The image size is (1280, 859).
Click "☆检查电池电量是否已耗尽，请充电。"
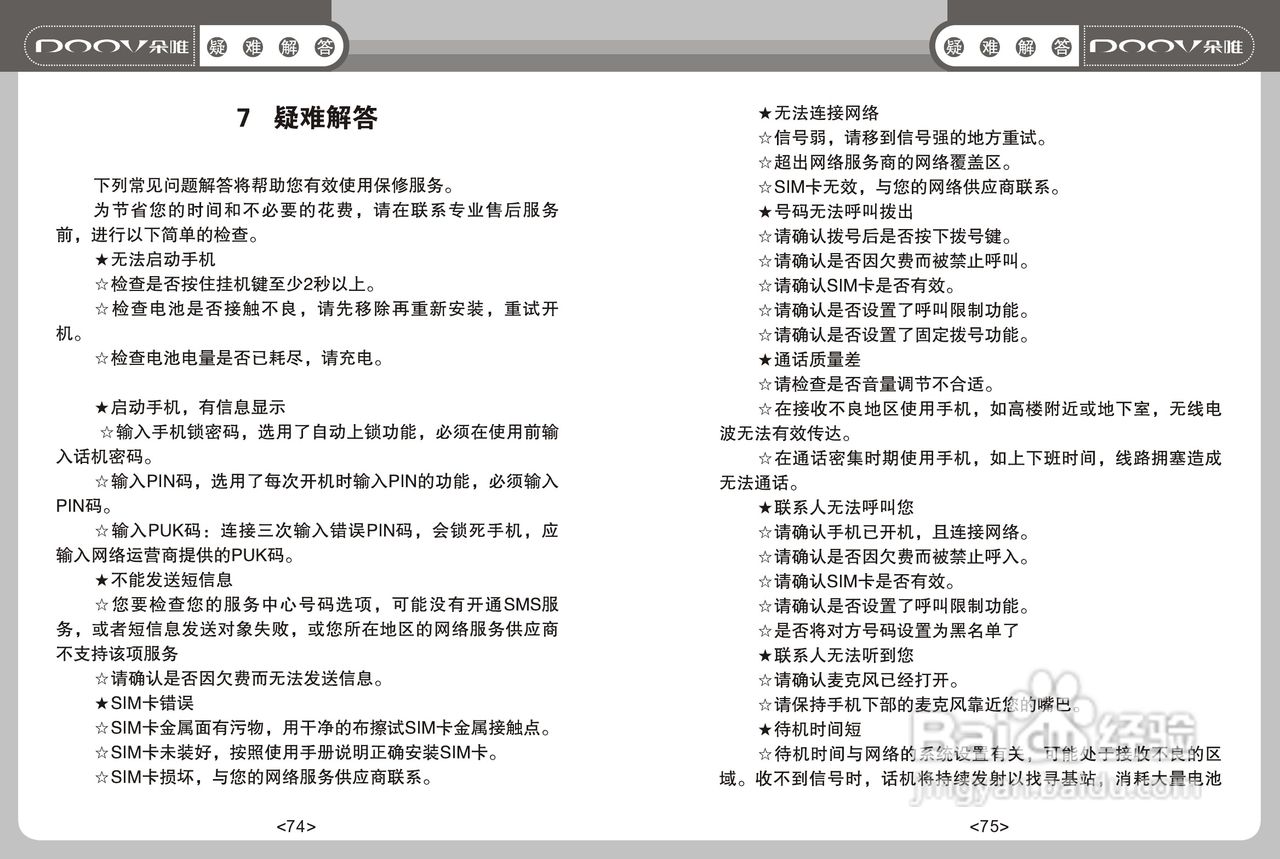pos(239,358)
